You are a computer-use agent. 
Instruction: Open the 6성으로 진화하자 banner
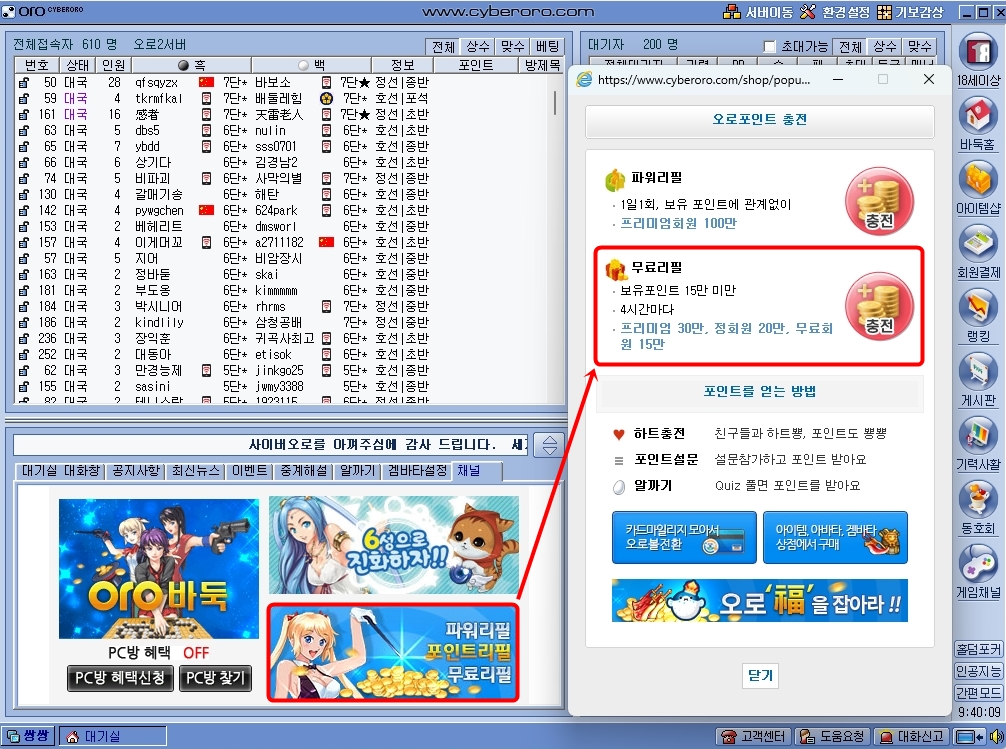pyautogui.click(x=394, y=545)
